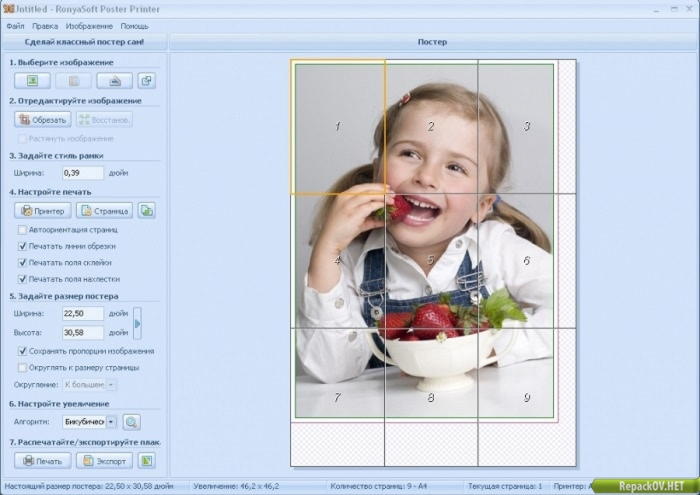Click the green icon right of Страница

(146, 210)
